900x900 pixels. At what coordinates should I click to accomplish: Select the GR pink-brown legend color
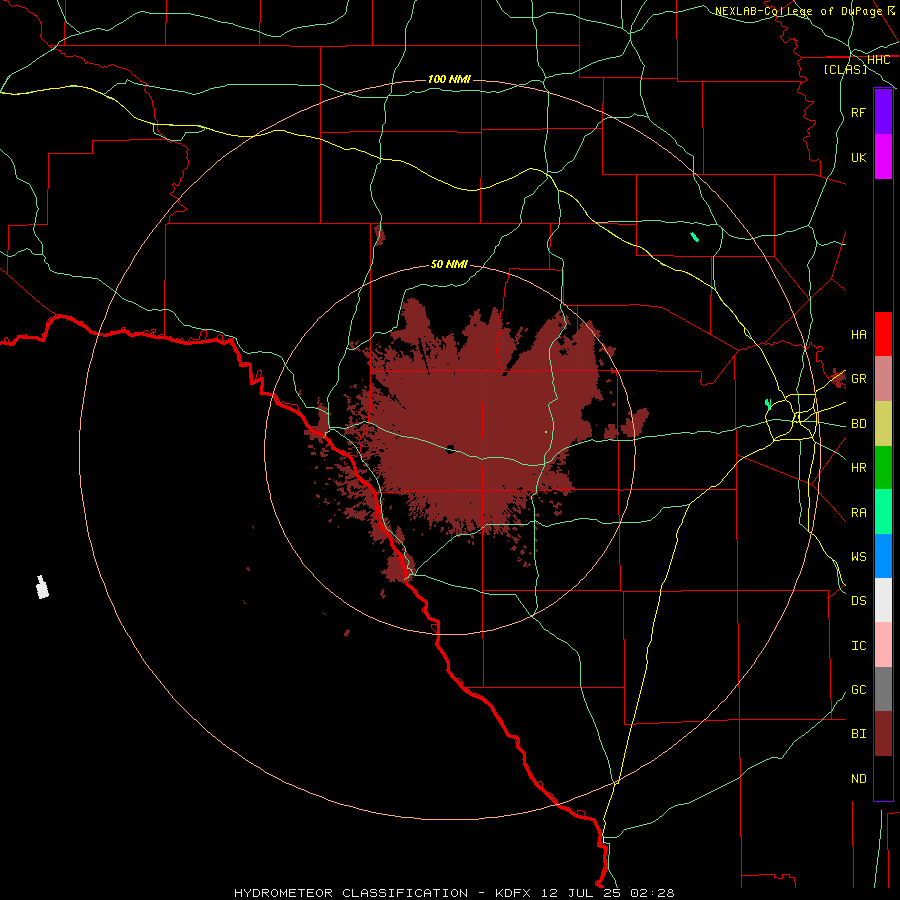[x=883, y=379]
